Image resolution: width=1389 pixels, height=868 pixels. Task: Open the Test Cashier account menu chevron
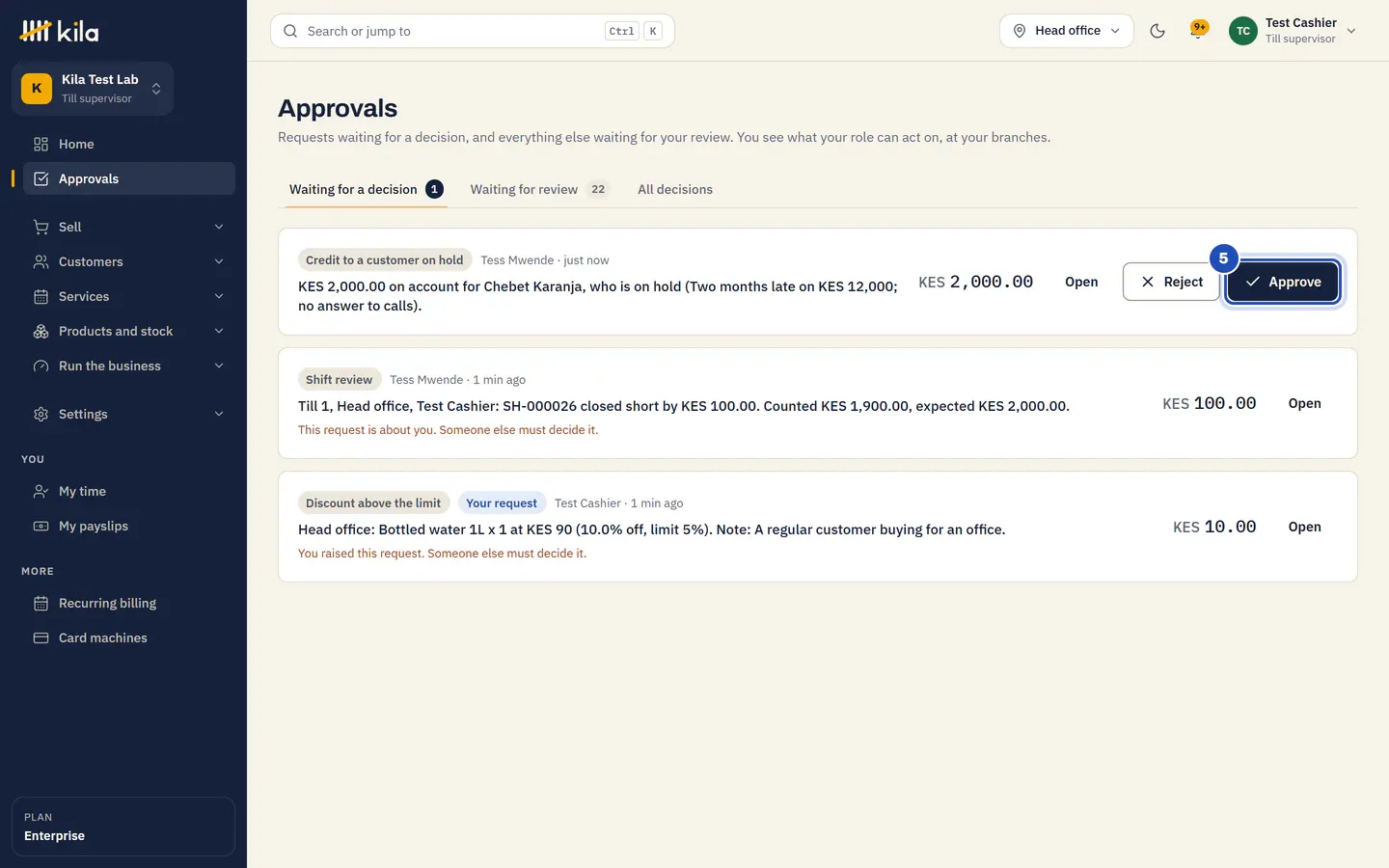point(1351,31)
